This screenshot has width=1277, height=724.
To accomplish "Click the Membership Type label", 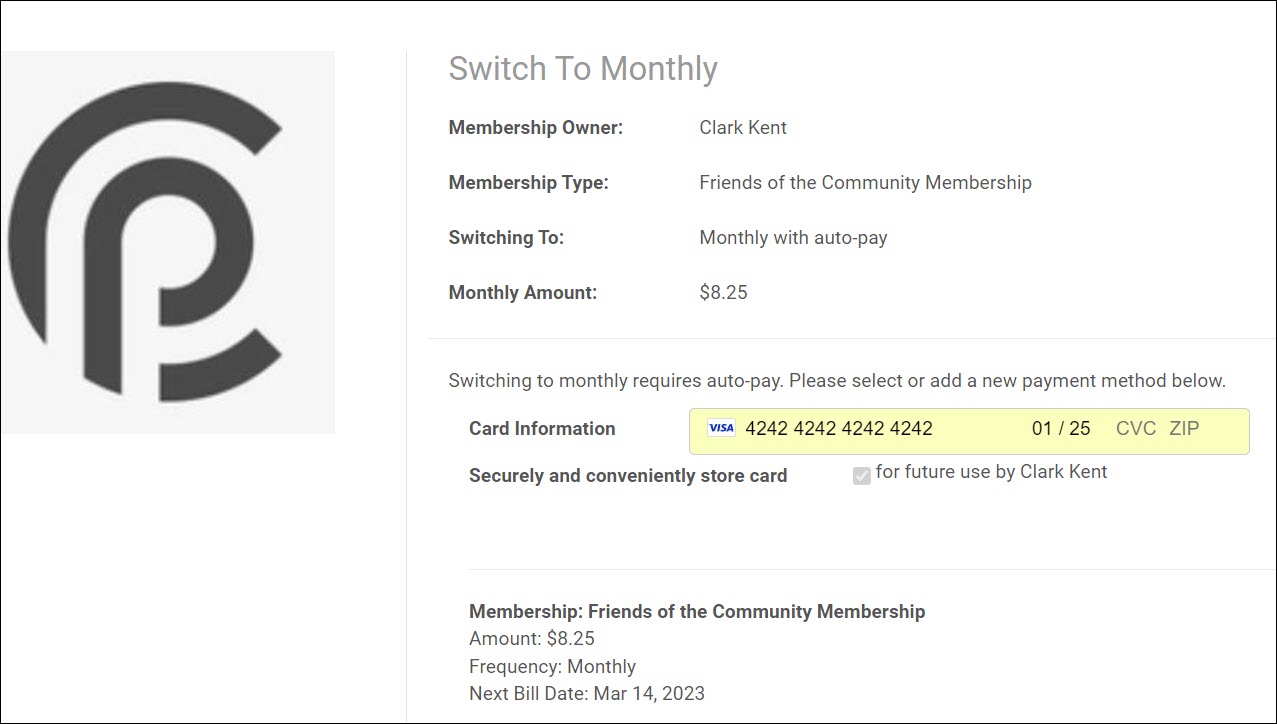I will 528,183.
